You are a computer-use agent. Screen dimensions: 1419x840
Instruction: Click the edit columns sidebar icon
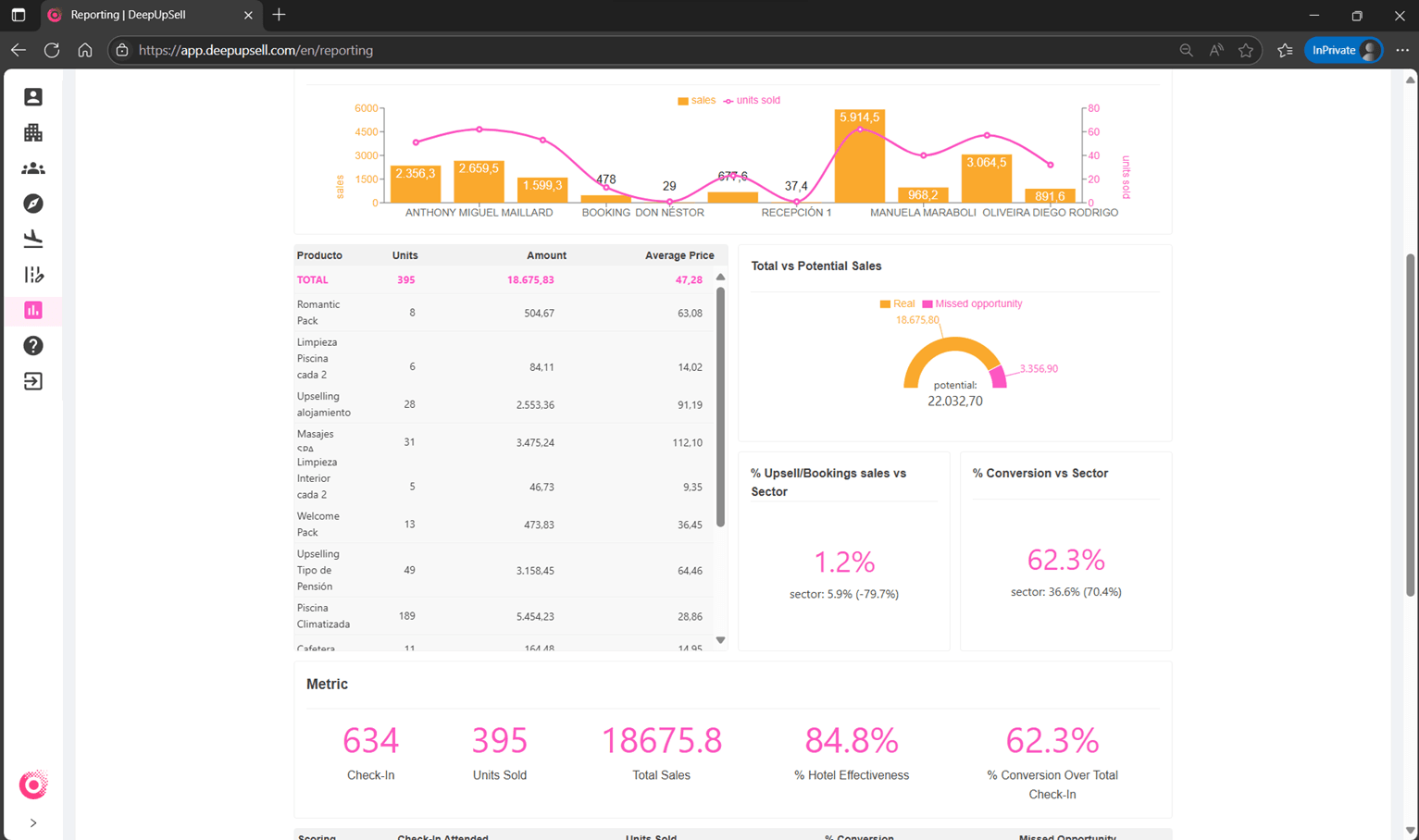coord(33,275)
